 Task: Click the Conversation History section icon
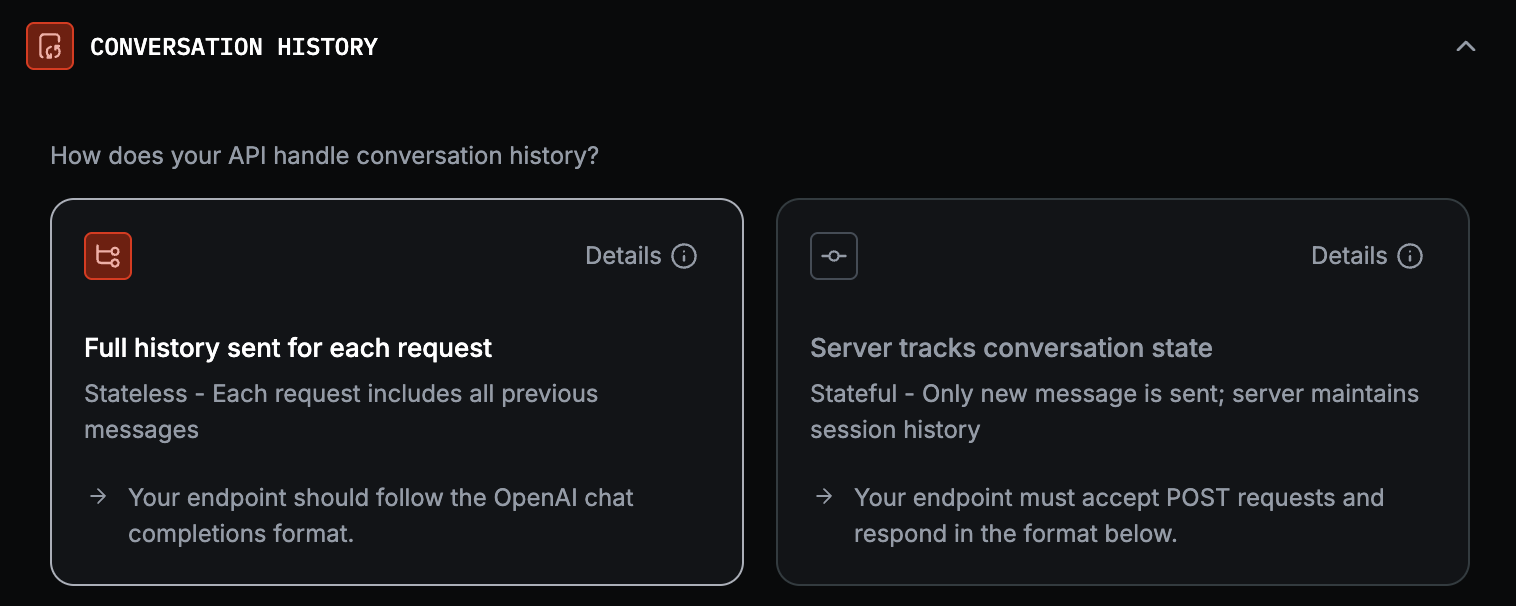[x=50, y=45]
